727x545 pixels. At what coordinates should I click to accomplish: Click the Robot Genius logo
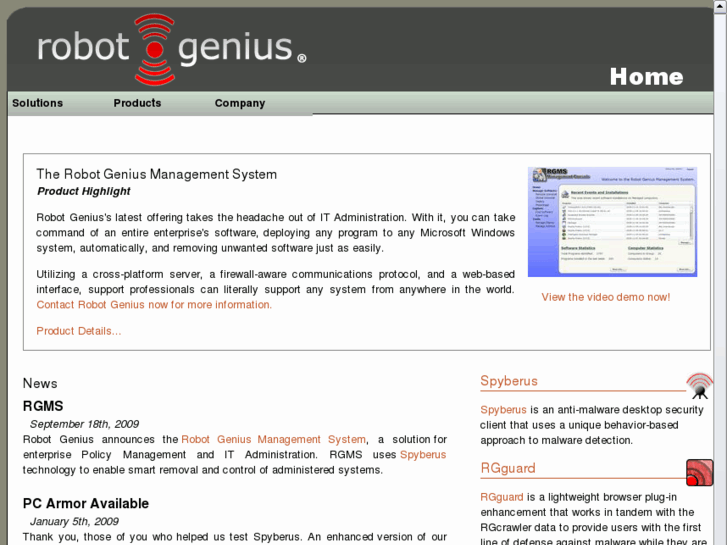[x=172, y=50]
